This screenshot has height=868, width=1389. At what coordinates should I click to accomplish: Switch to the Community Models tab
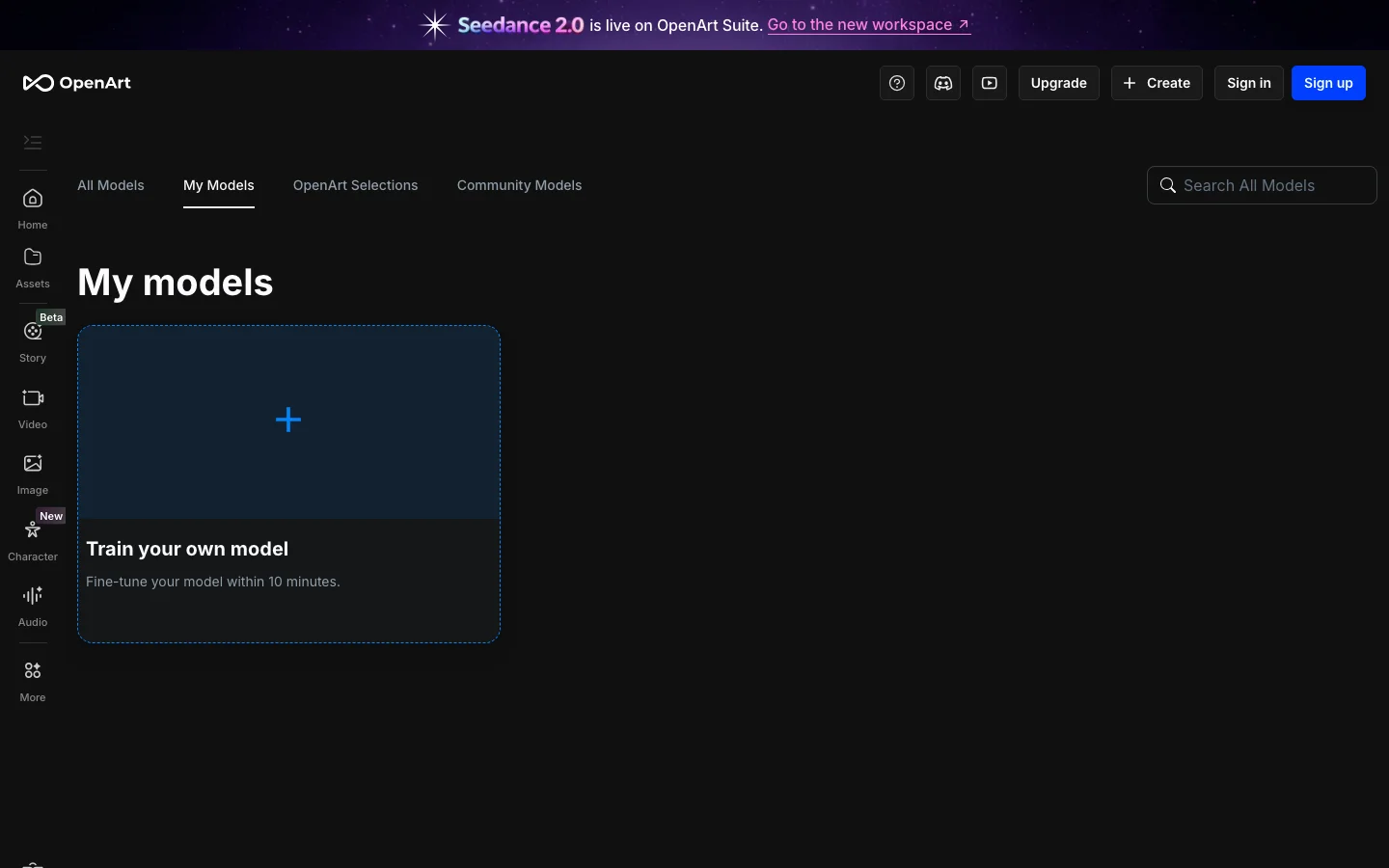[x=520, y=185]
